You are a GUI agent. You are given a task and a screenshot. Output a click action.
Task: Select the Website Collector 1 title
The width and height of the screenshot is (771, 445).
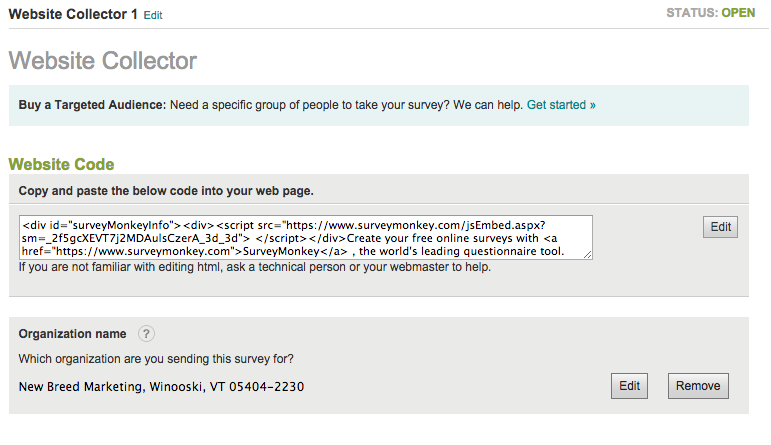pos(73,14)
